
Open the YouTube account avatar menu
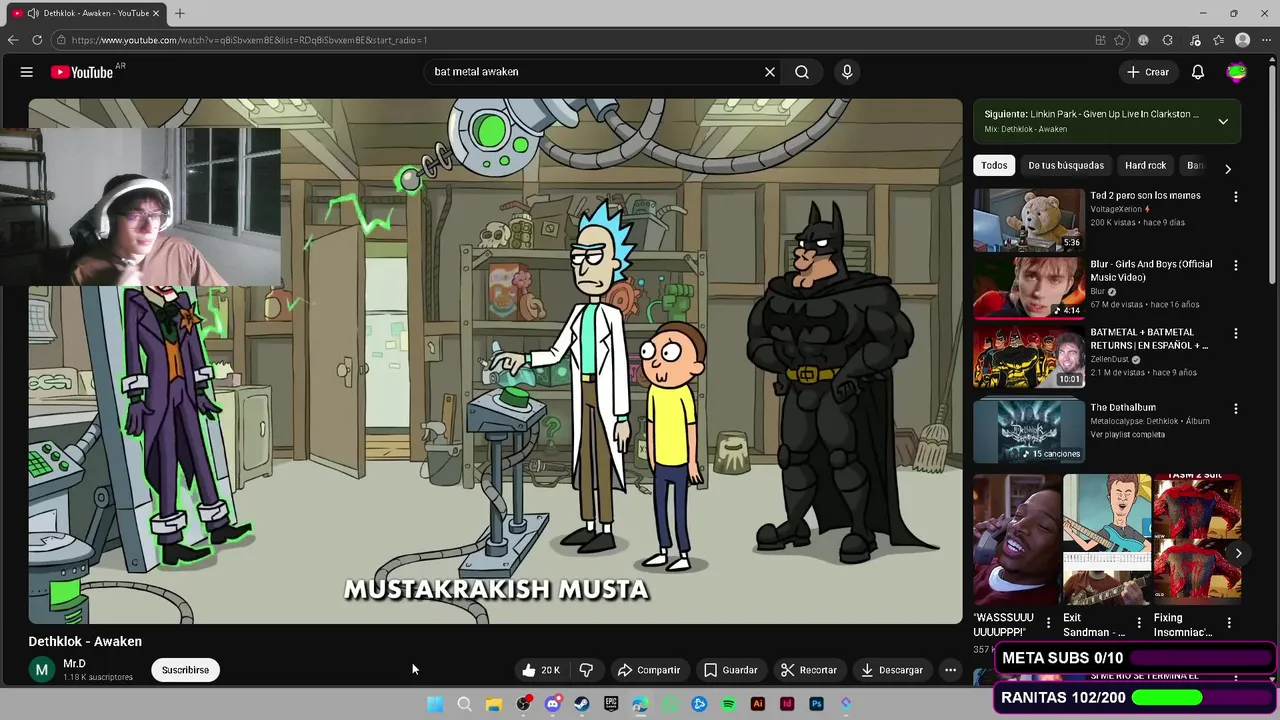[1237, 72]
